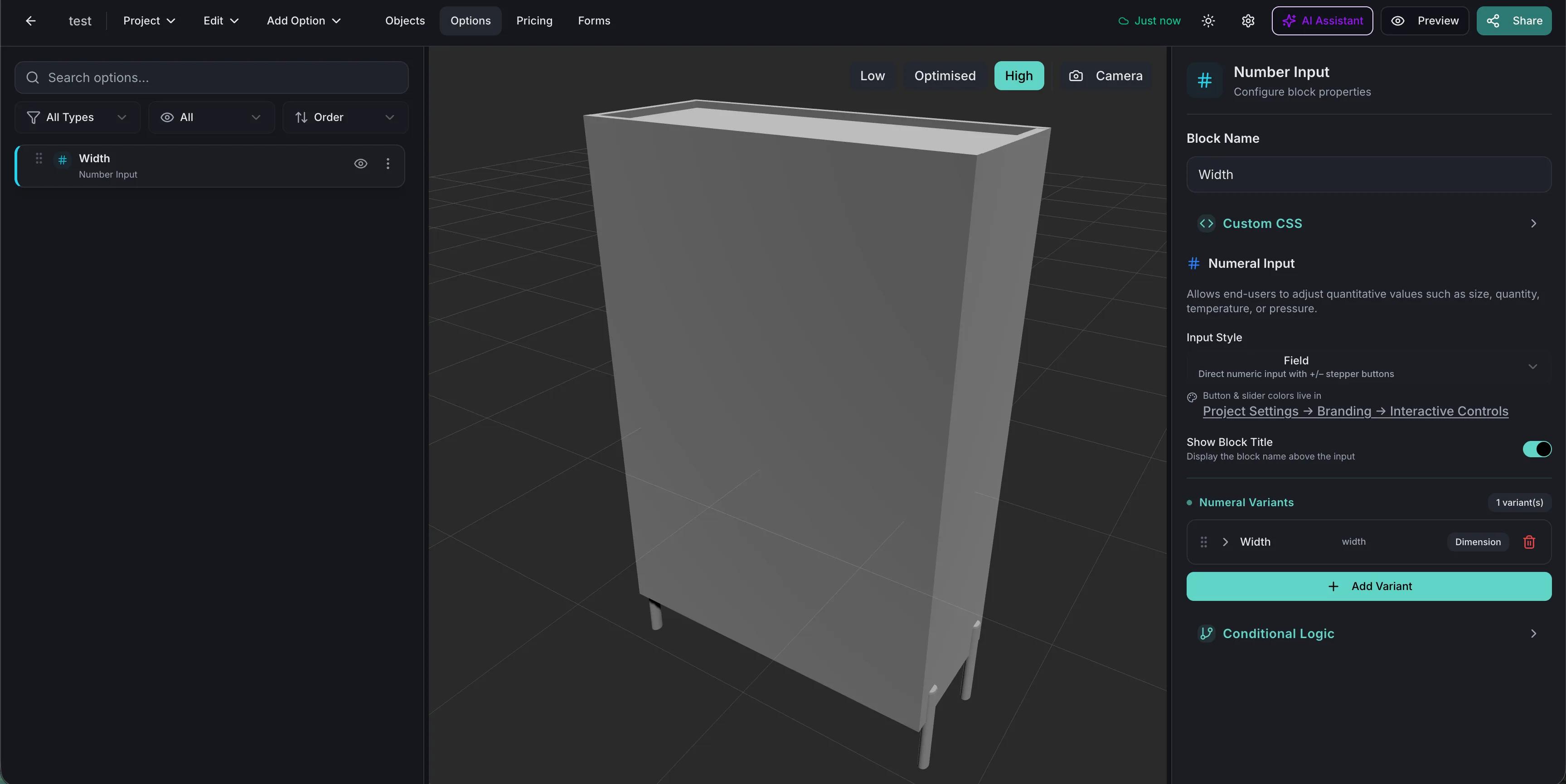Screen dimensions: 1566x784
Task: Select the Width Number Input option row
Action: 210,166
